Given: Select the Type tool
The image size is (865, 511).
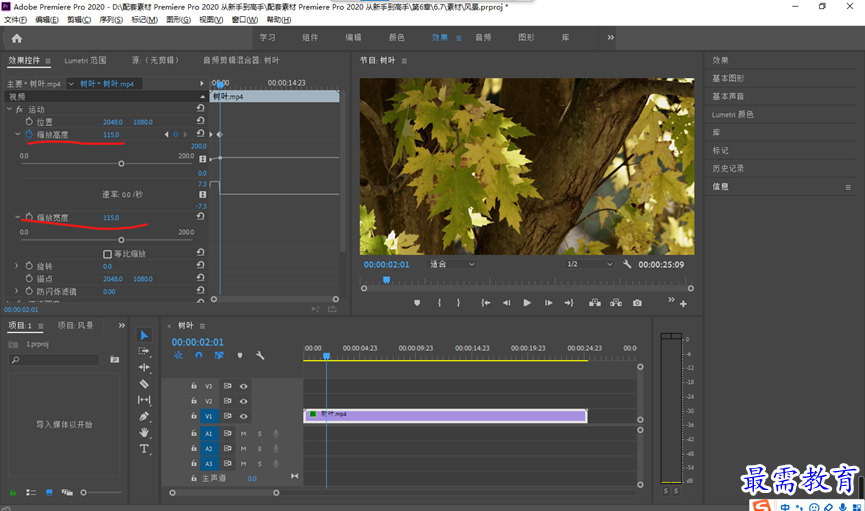Looking at the screenshot, I should pyautogui.click(x=144, y=449).
